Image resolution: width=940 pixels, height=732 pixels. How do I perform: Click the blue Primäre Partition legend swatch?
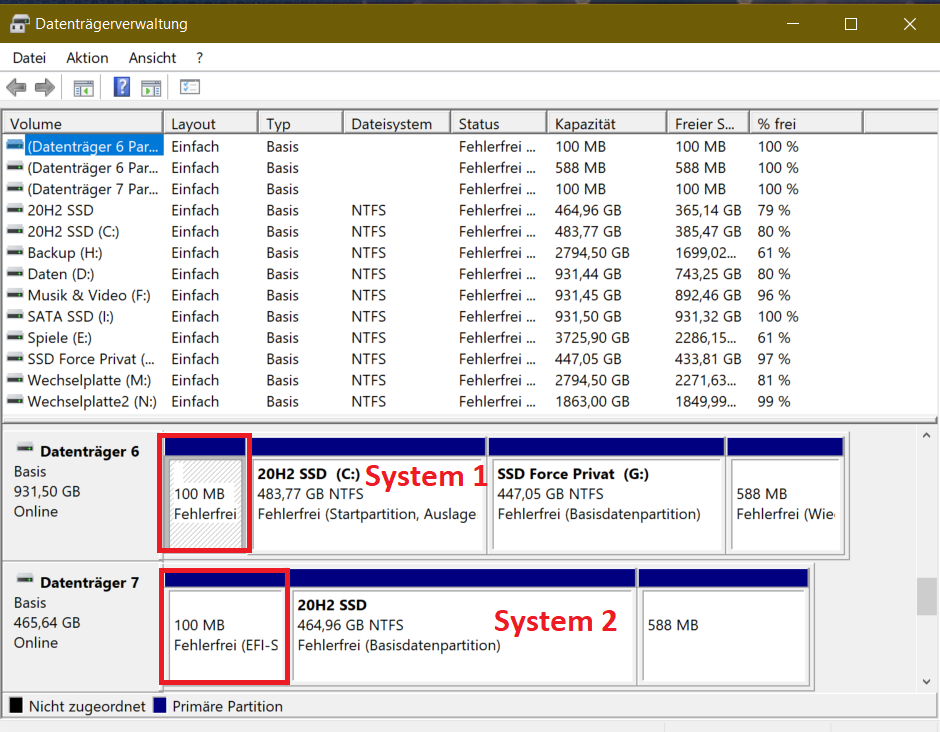coord(159,705)
